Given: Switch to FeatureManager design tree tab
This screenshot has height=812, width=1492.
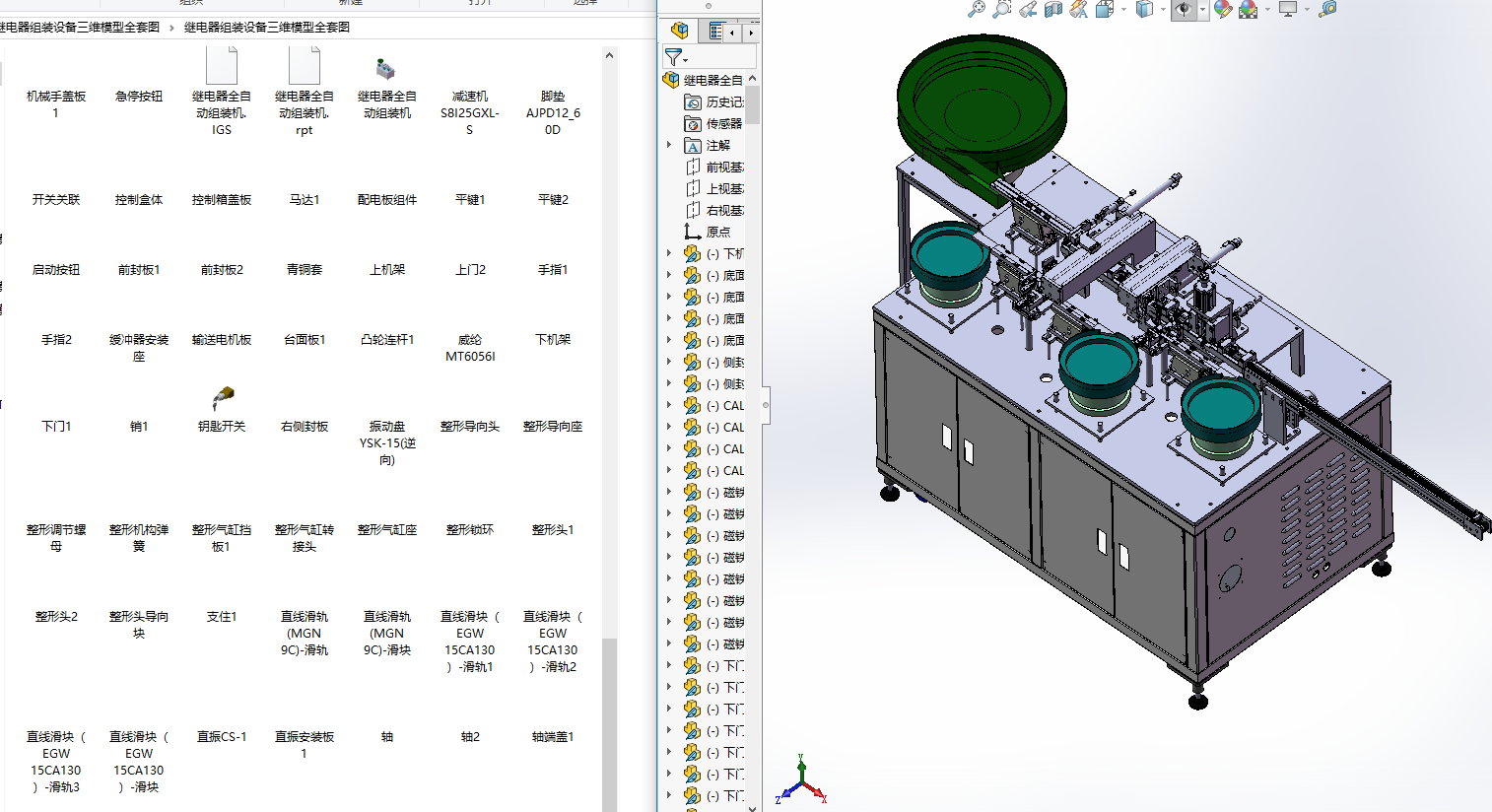Looking at the screenshot, I should click(x=680, y=32).
